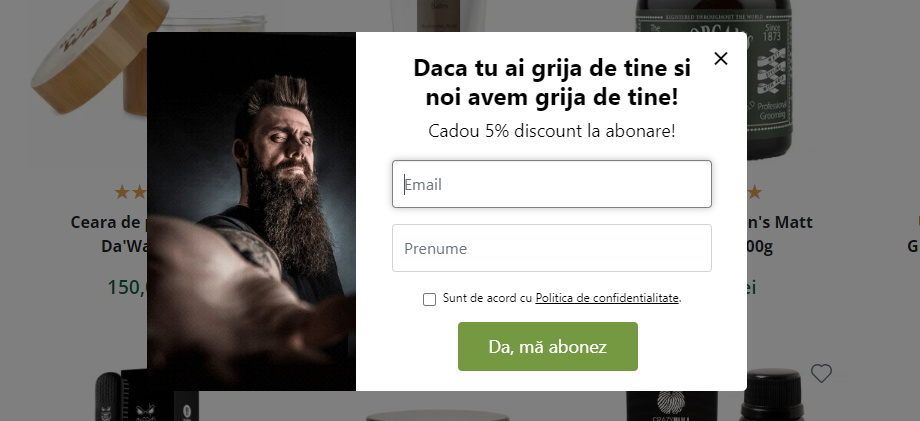Open the black ribbed-cap bottle product image
This screenshot has width=920, height=421.
(770, 395)
